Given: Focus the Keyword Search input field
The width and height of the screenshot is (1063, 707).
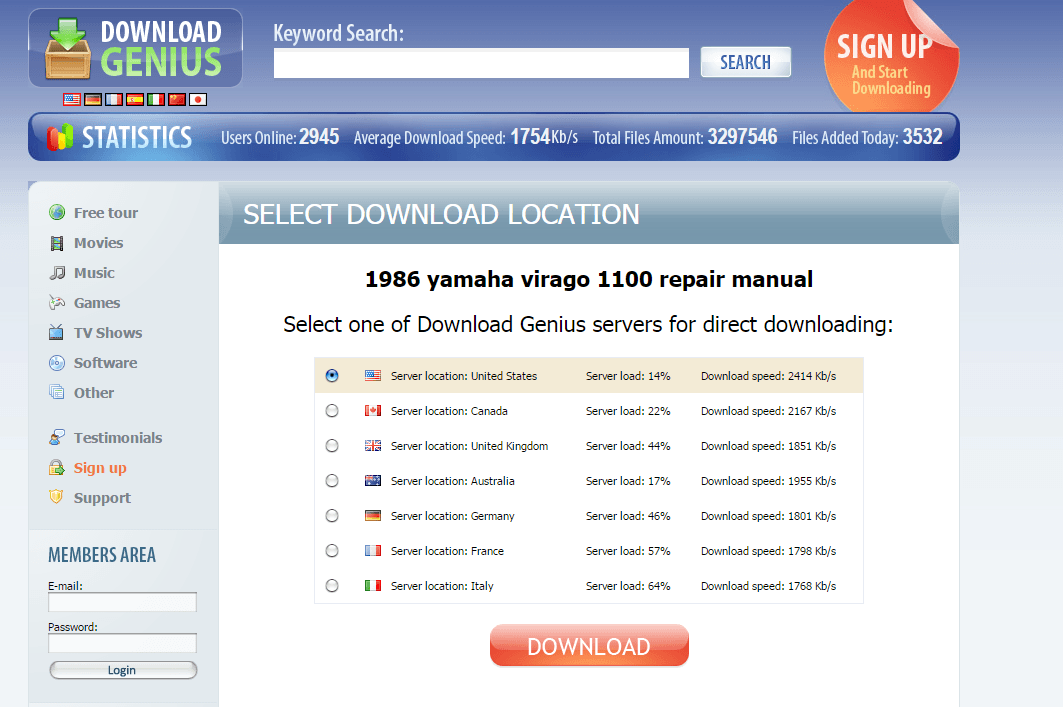Looking at the screenshot, I should (x=481, y=63).
